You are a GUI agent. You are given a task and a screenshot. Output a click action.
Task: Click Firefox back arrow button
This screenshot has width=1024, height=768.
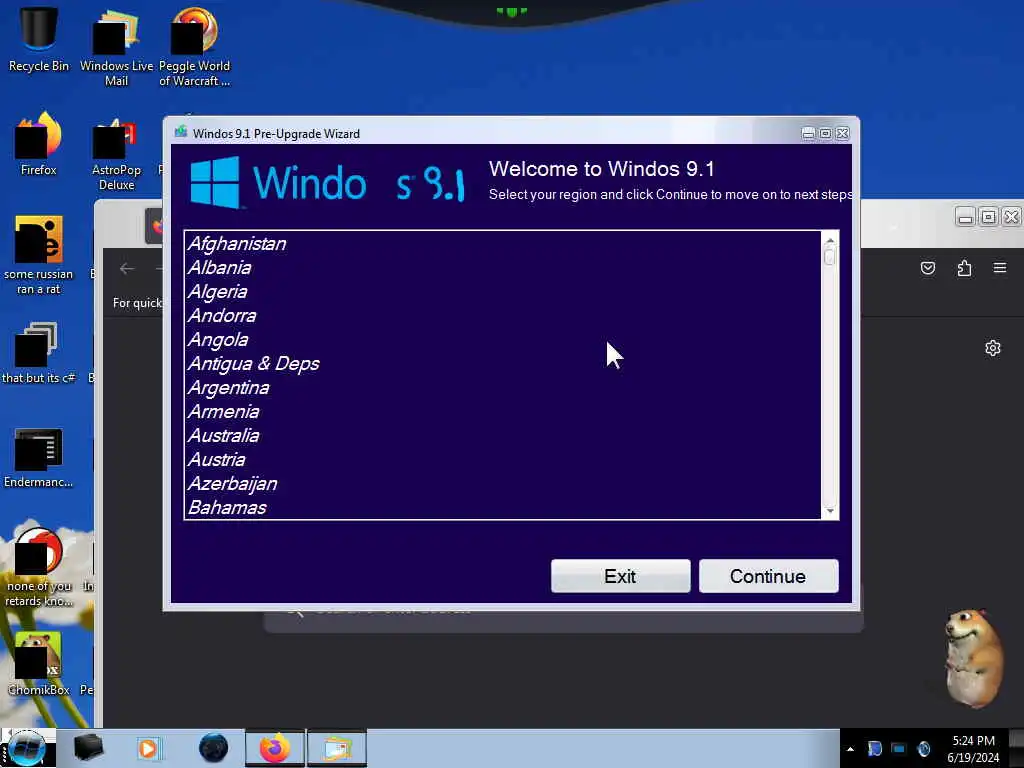(x=127, y=268)
